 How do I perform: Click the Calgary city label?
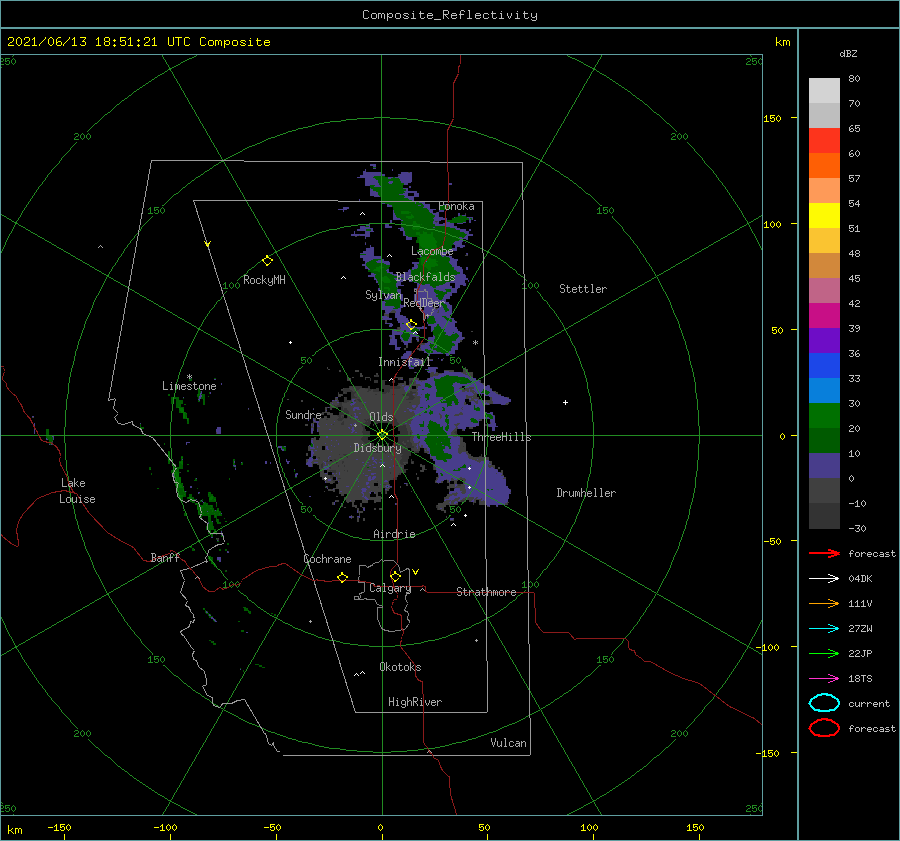pos(390,588)
